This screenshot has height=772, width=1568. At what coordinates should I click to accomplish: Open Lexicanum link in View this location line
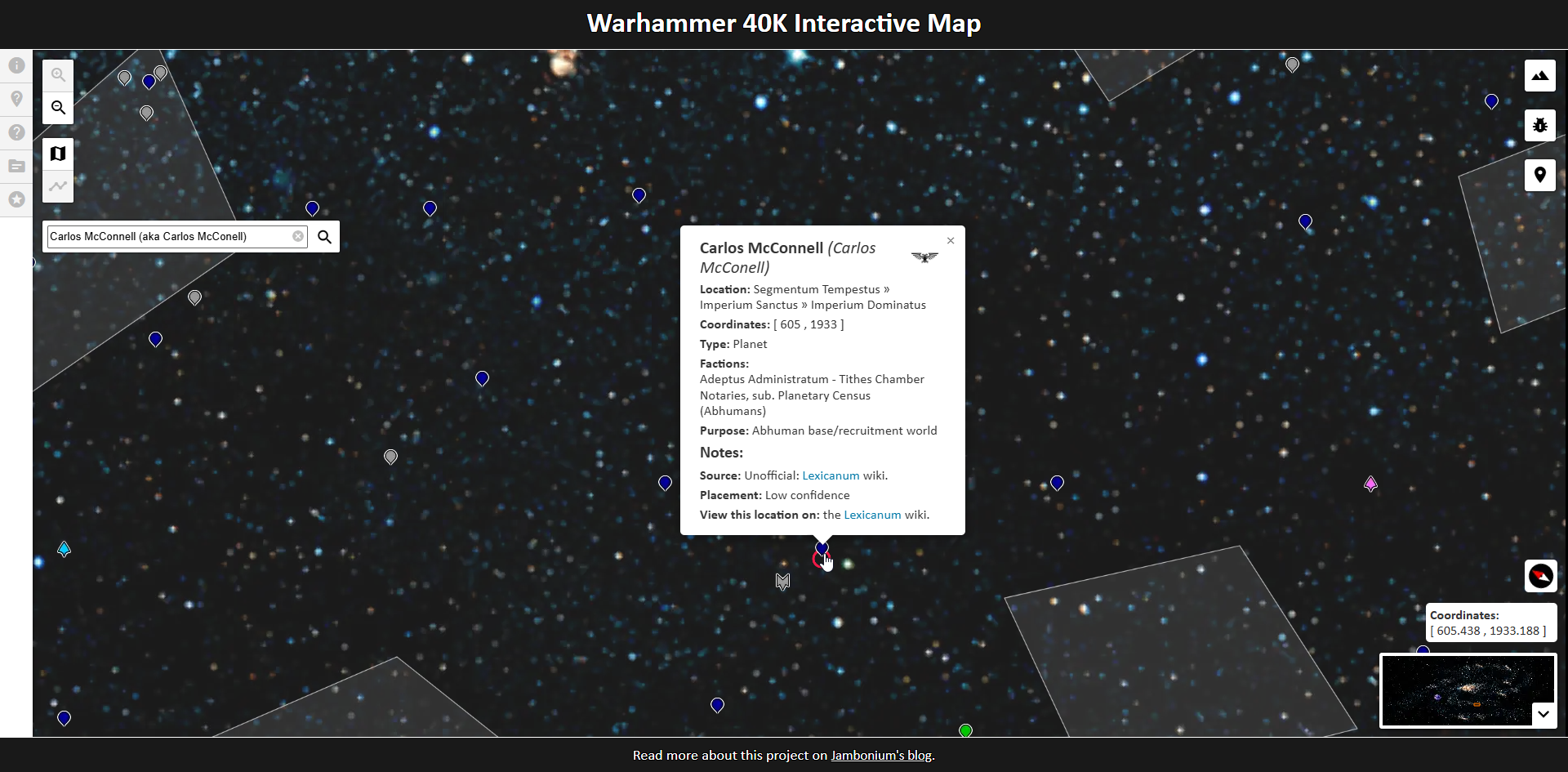872,515
